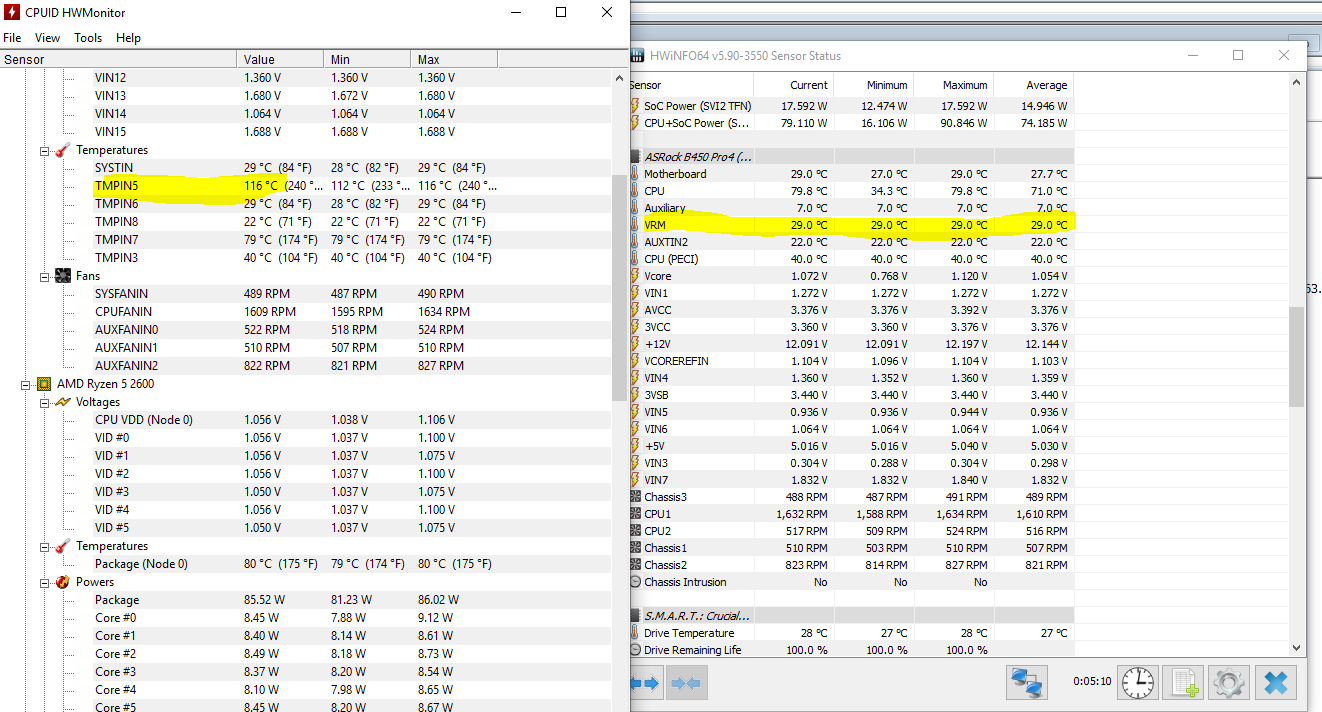Select the SYSTIN temperature row

(x=306, y=168)
